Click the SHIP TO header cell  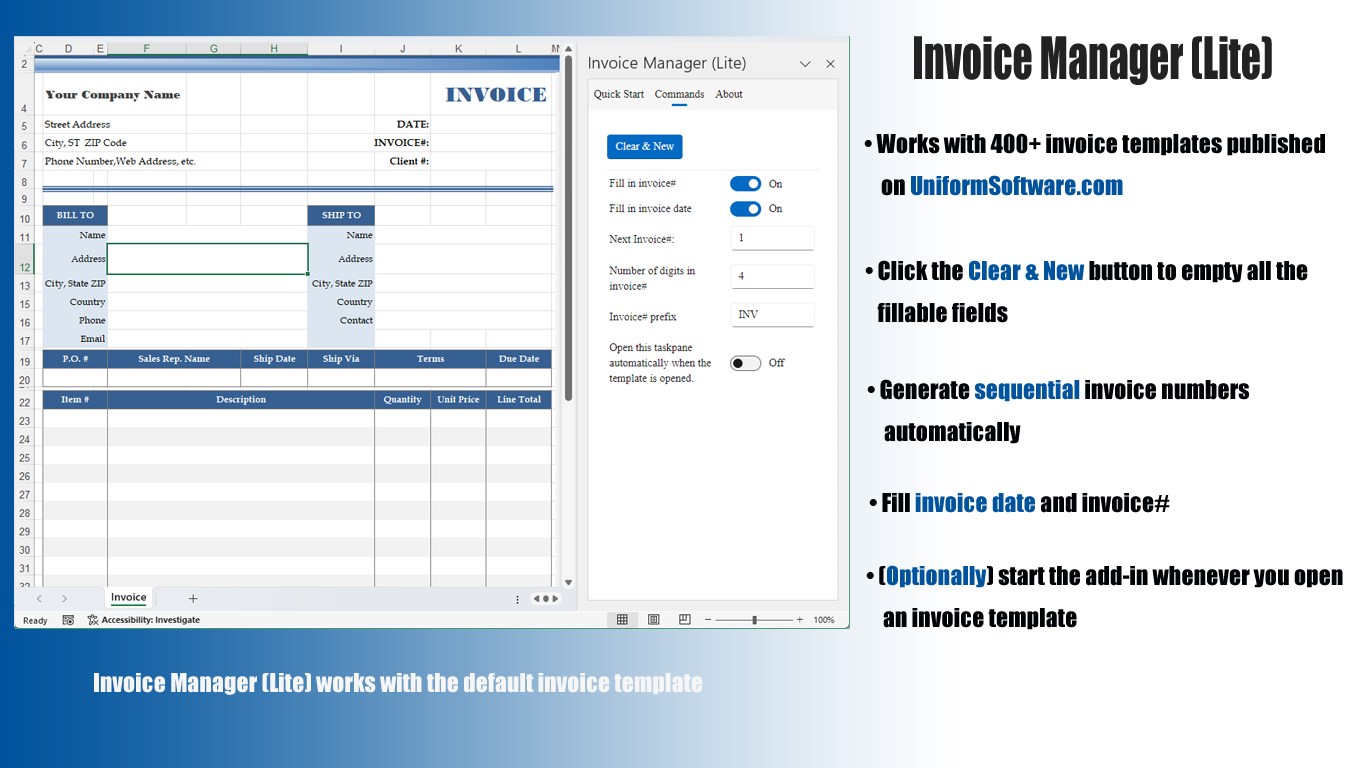[341, 216]
